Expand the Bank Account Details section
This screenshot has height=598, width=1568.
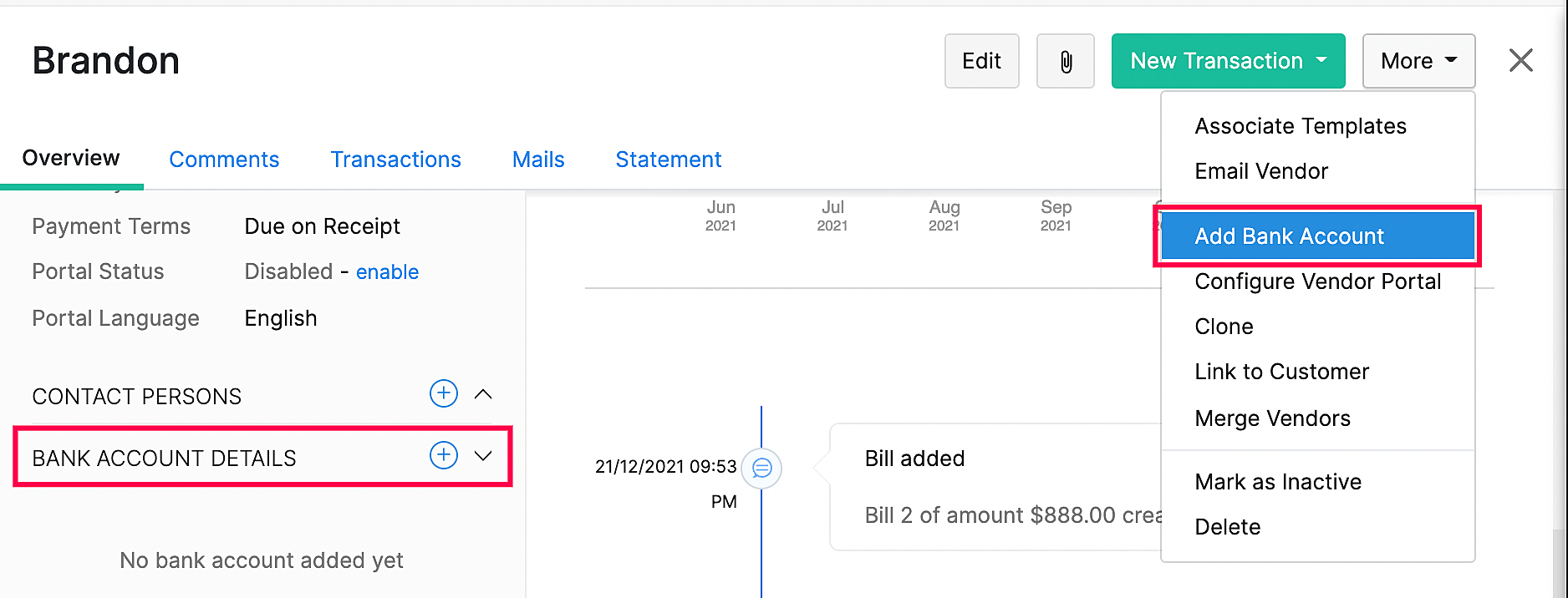[x=483, y=456]
